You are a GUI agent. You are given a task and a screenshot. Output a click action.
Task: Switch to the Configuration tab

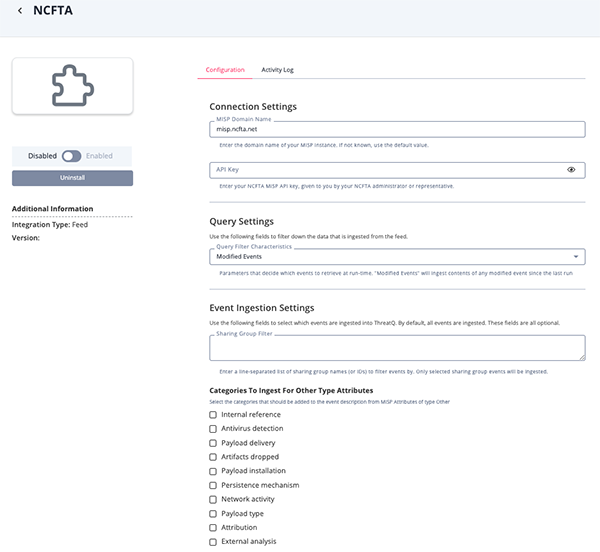225,70
